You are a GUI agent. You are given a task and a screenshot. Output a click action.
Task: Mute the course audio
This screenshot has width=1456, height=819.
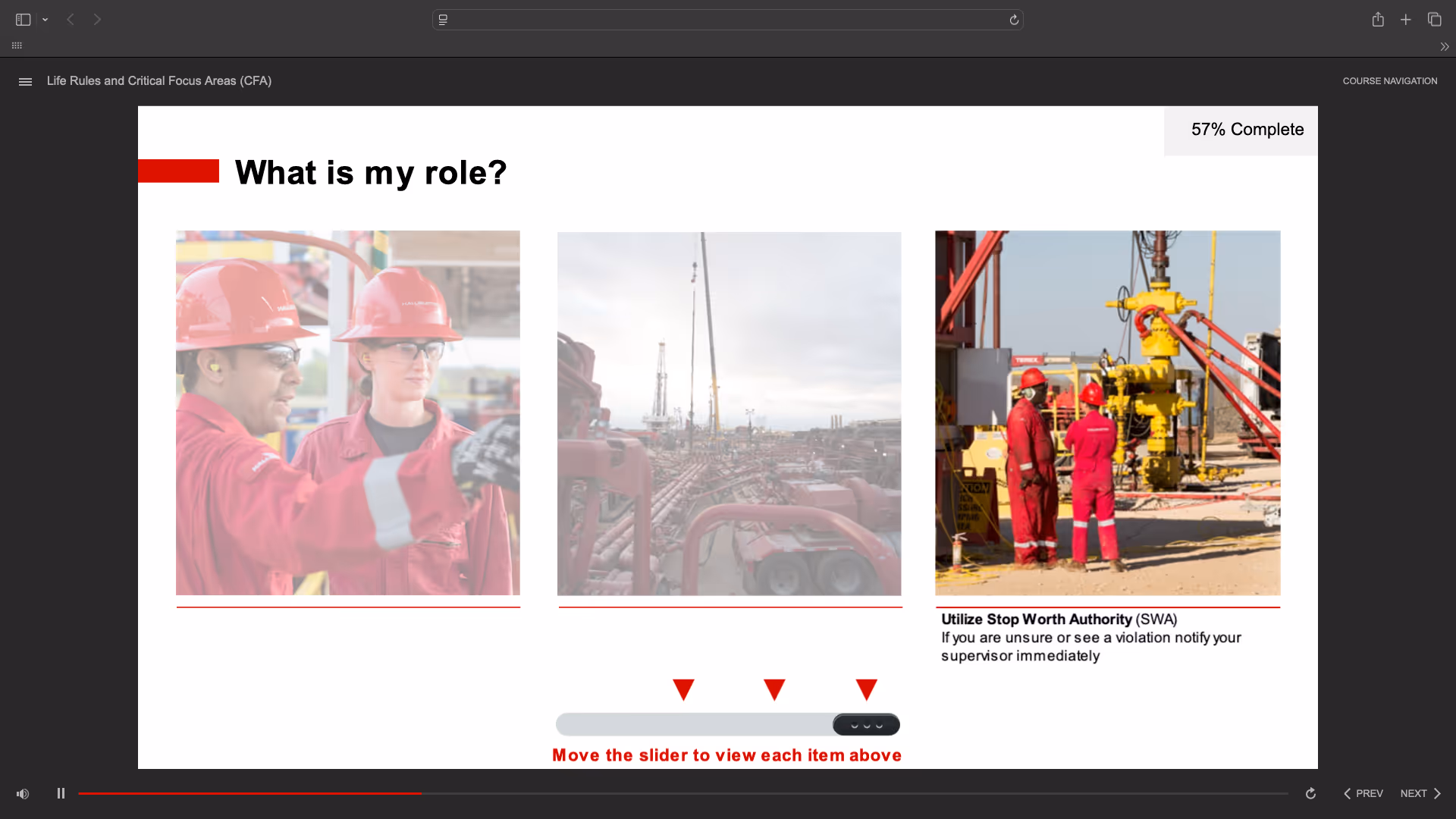click(23, 794)
